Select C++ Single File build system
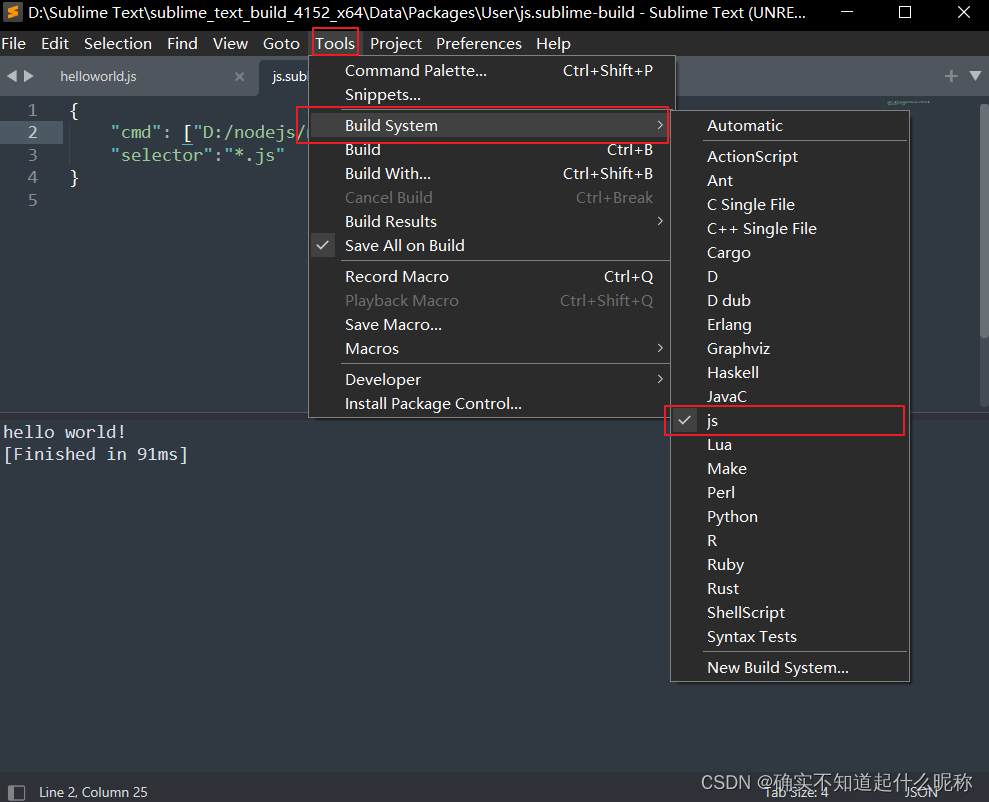Screen dimensions: 989x802 tap(790, 228)
